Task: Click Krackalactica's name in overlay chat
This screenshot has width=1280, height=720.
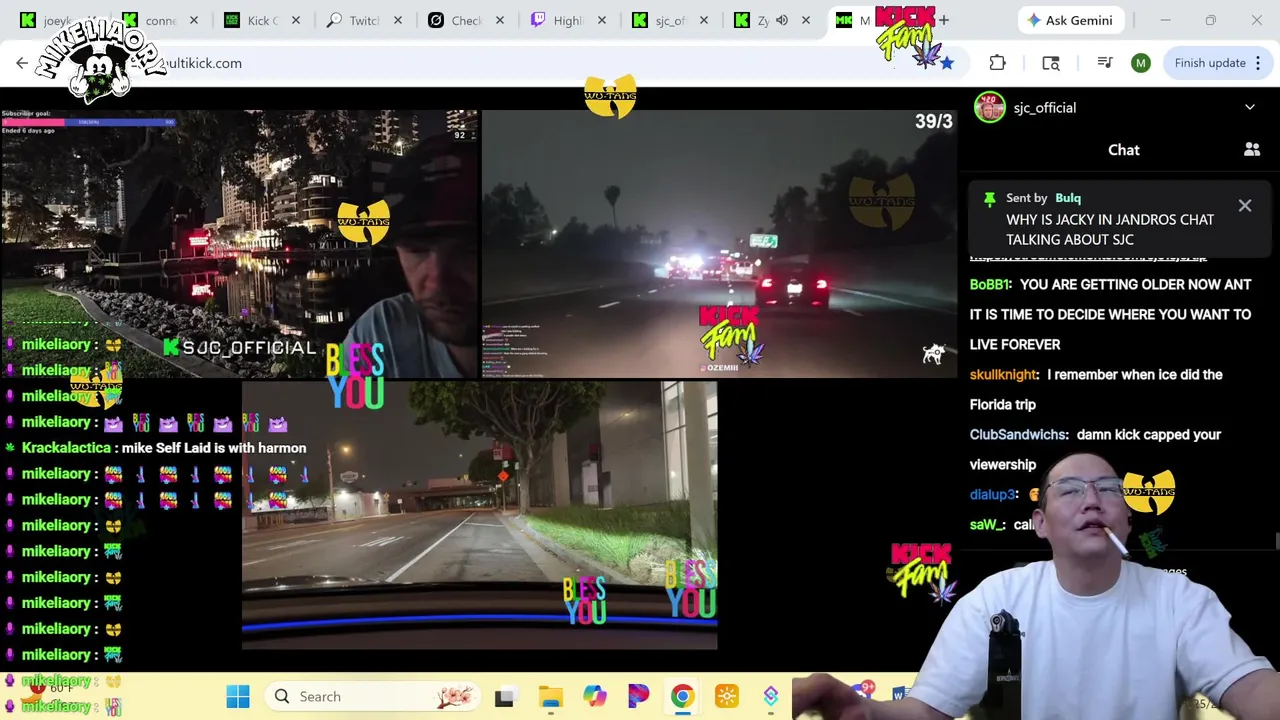Action: 67,448
